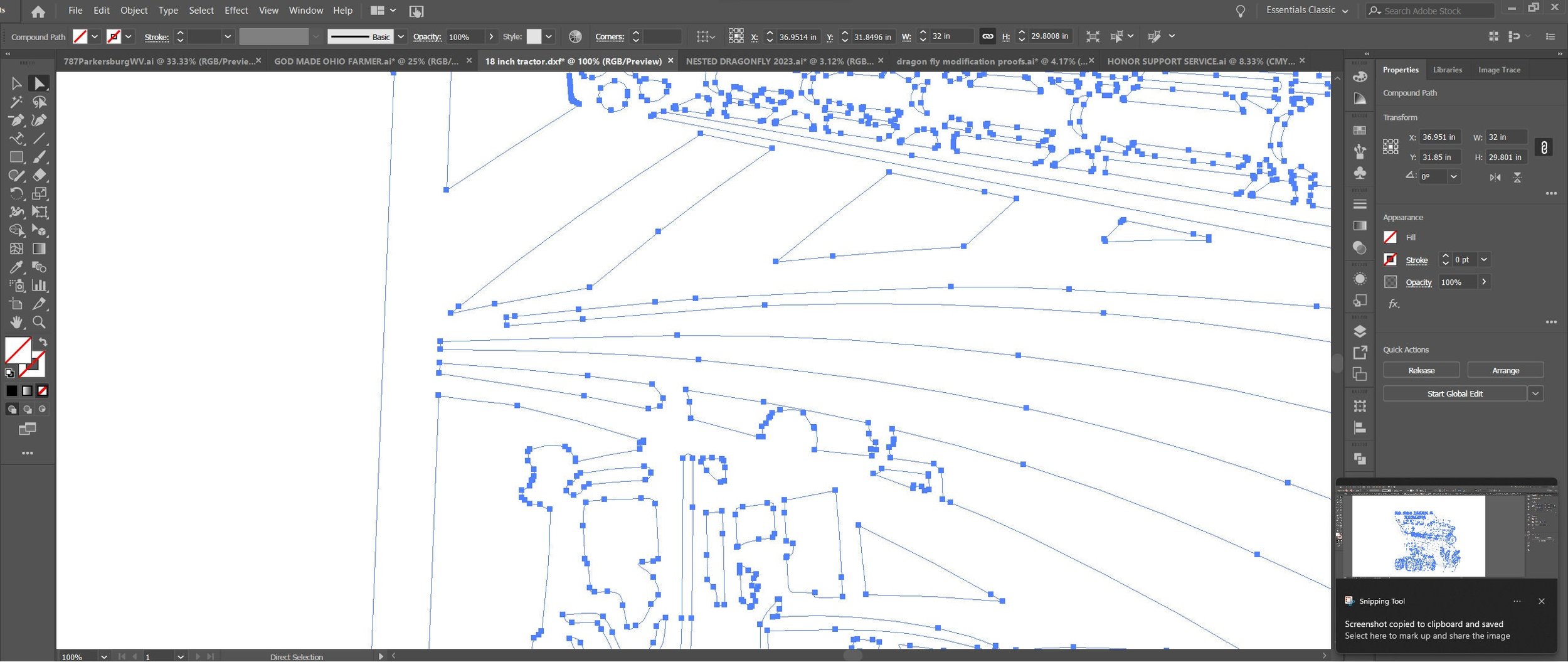This screenshot has width=1568, height=662.
Task: Select the Eyedropper tool
Action: tap(16, 267)
